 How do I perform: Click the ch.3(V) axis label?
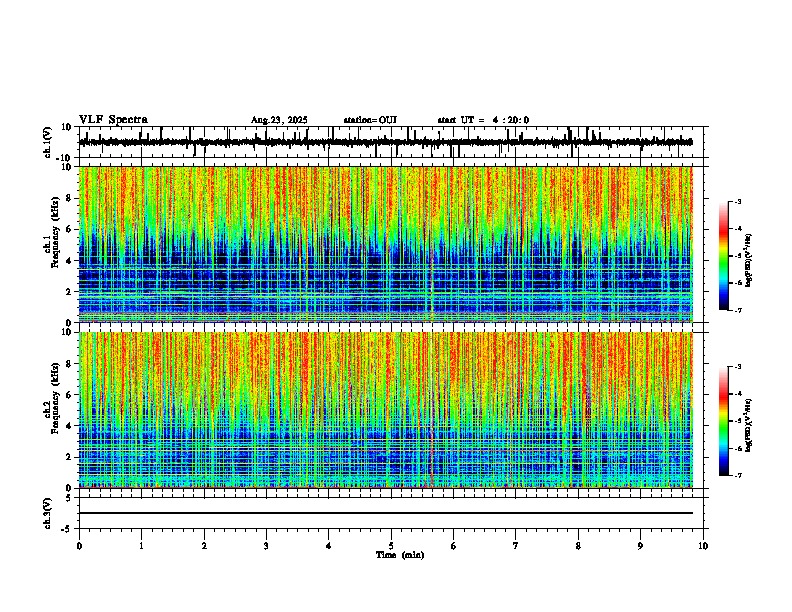point(47,513)
